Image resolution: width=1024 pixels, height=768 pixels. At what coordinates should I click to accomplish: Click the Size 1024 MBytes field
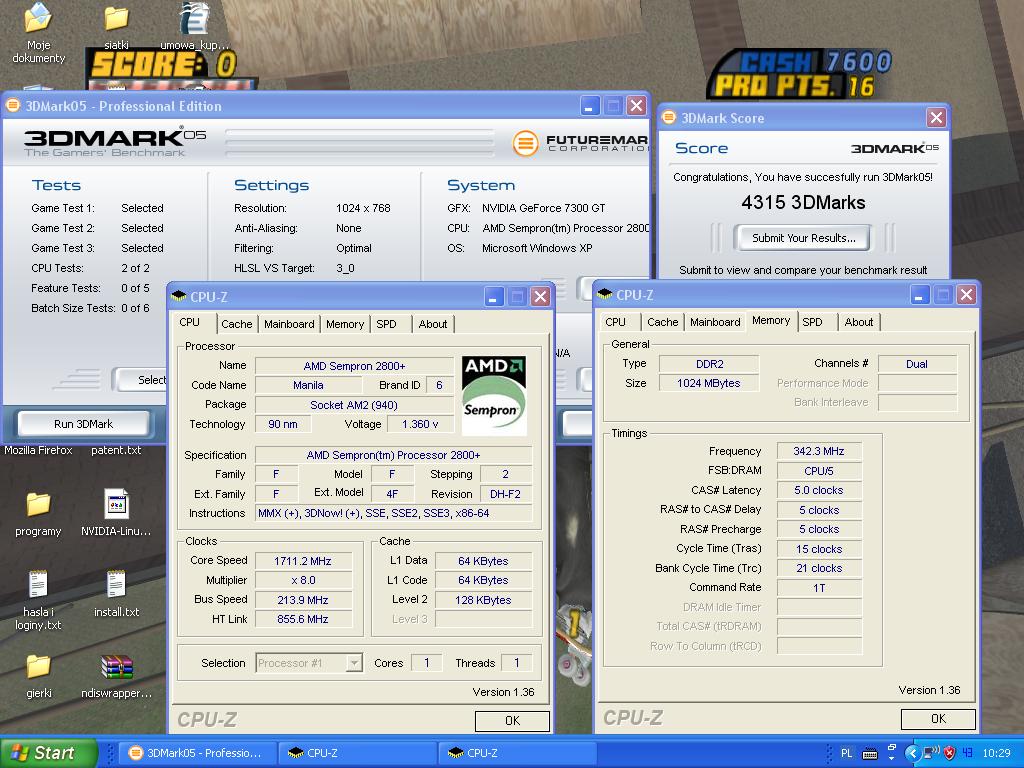709,383
